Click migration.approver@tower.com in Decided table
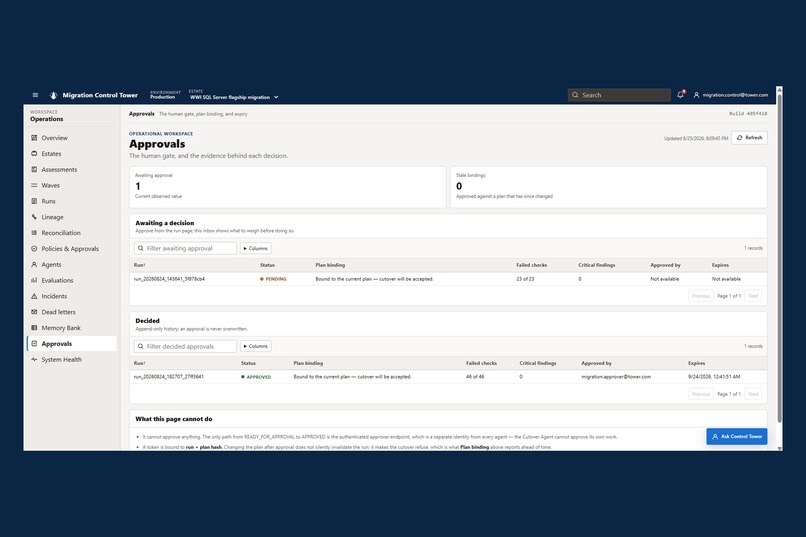The image size is (806, 537). pyautogui.click(x=616, y=377)
